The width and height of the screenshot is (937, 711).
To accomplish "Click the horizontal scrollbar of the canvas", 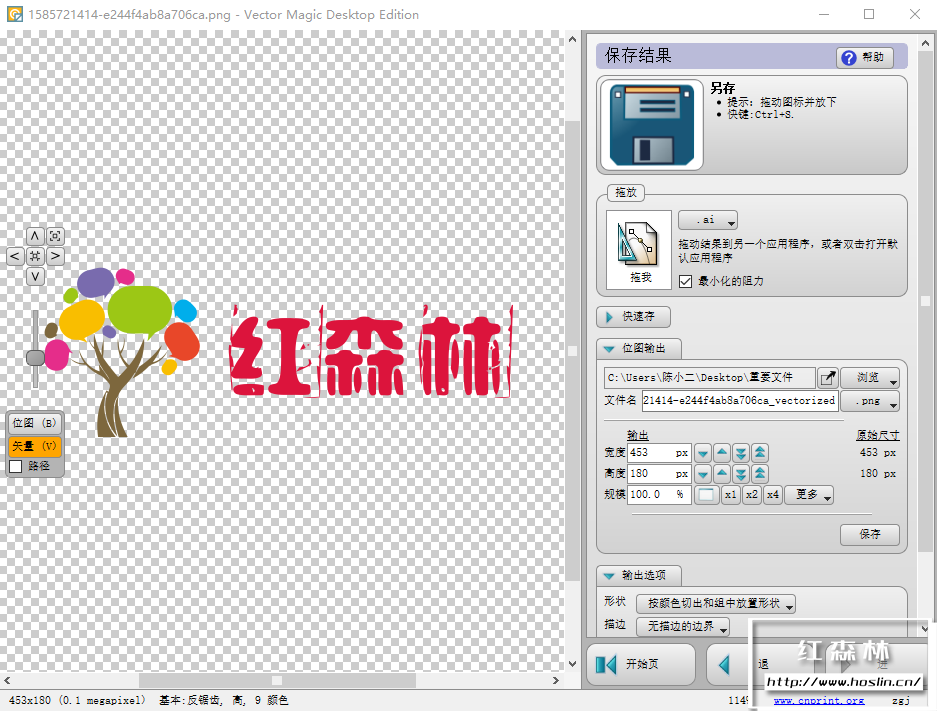I will click(x=277, y=680).
